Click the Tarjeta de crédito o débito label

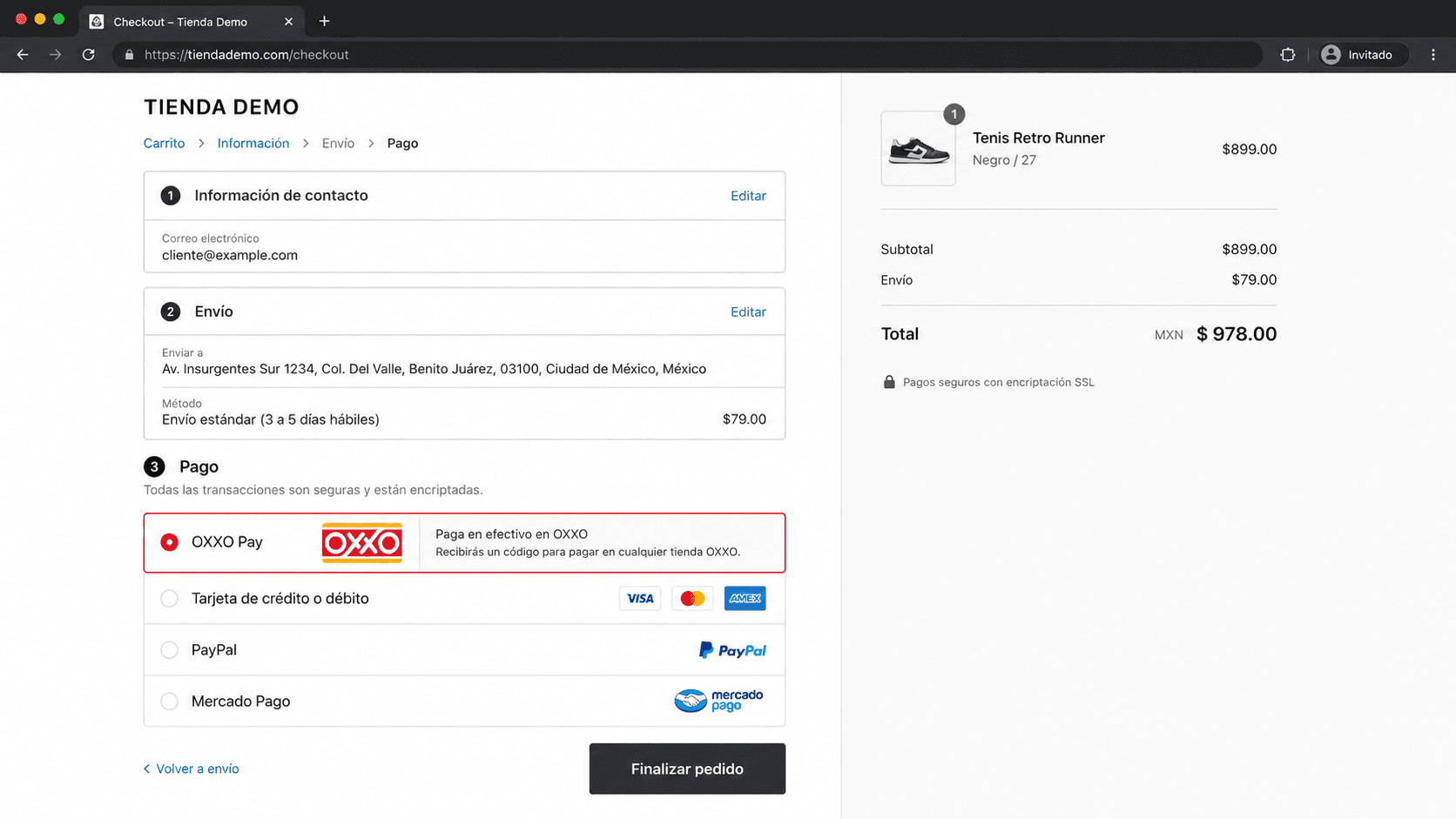280,599
